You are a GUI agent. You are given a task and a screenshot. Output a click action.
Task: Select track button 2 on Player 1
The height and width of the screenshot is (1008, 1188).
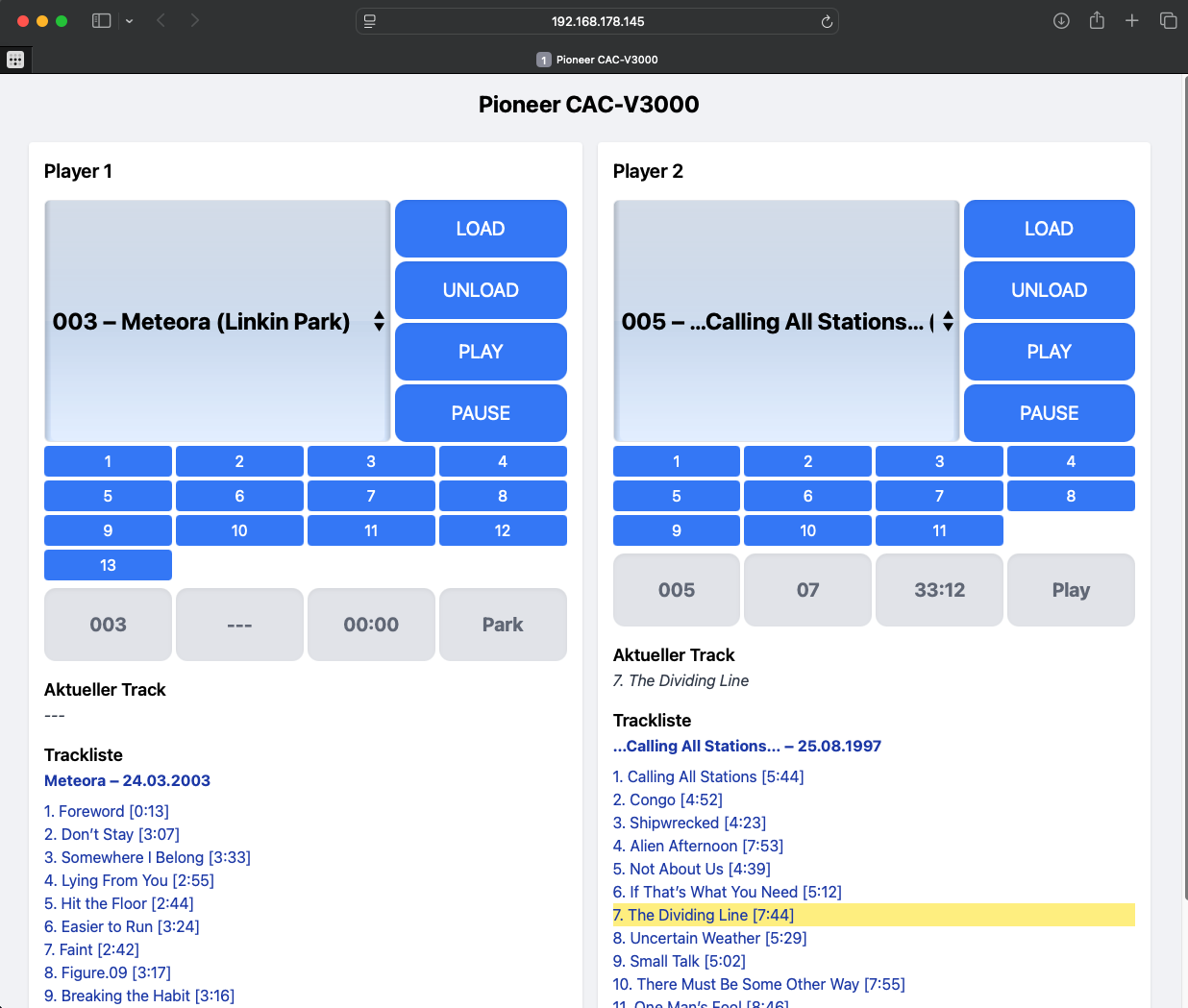239,461
